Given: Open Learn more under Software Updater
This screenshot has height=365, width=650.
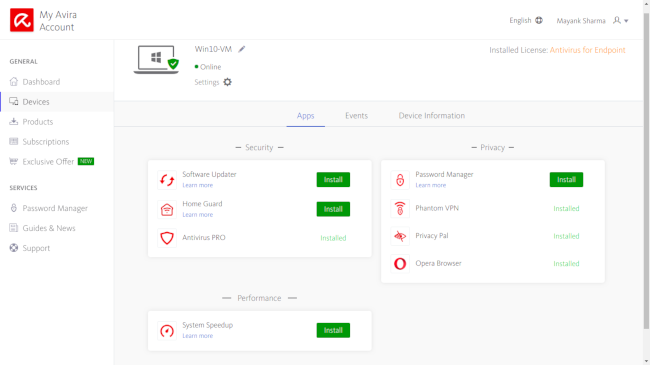Looking at the screenshot, I should click(198, 185).
